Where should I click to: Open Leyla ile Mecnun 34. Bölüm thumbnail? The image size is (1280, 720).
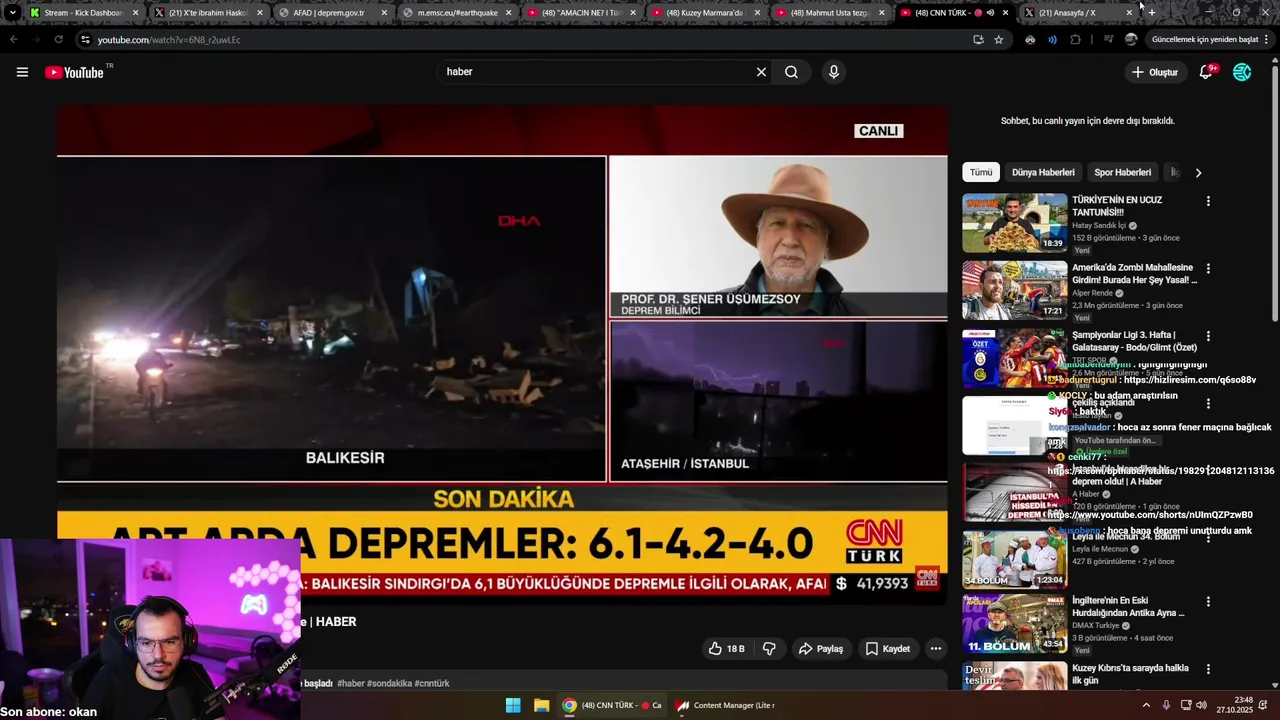1014,558
